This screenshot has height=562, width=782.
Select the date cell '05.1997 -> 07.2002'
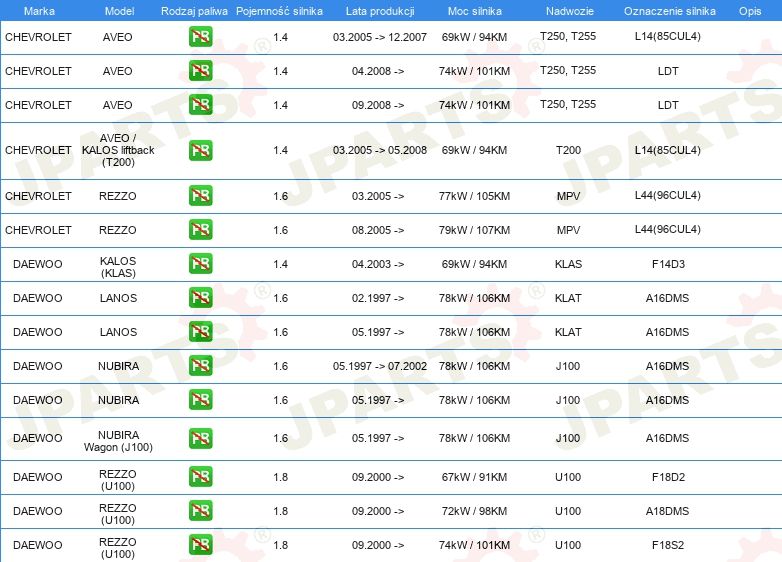[x=380, y=366]
